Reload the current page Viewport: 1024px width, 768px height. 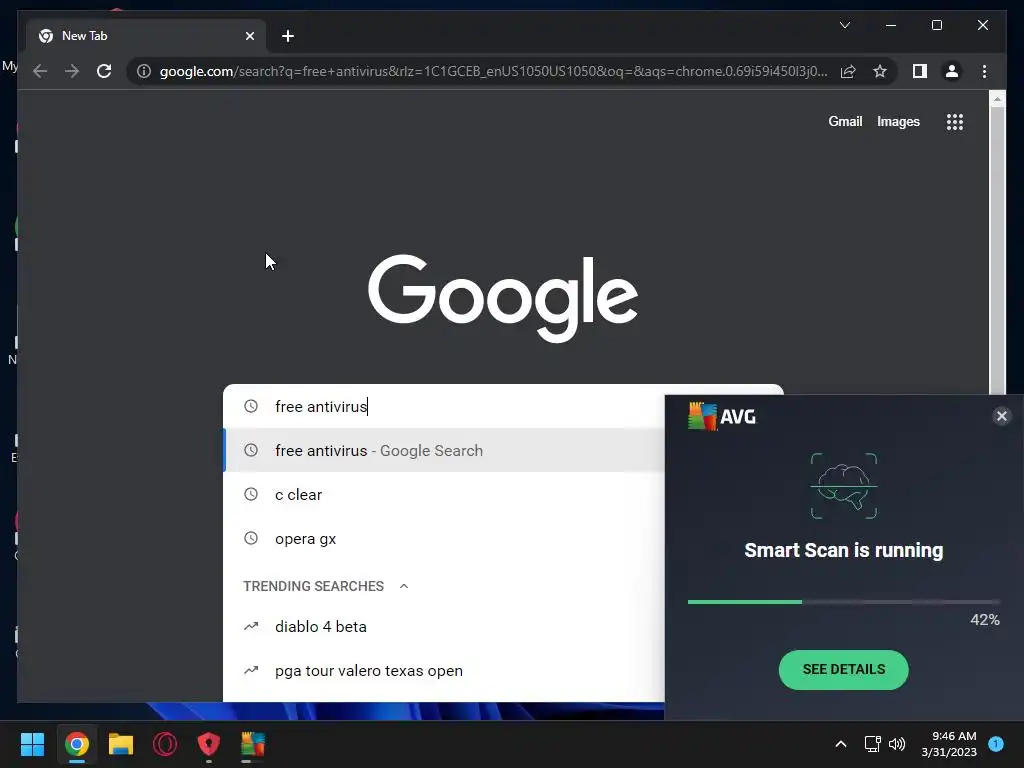click(104, 71)
